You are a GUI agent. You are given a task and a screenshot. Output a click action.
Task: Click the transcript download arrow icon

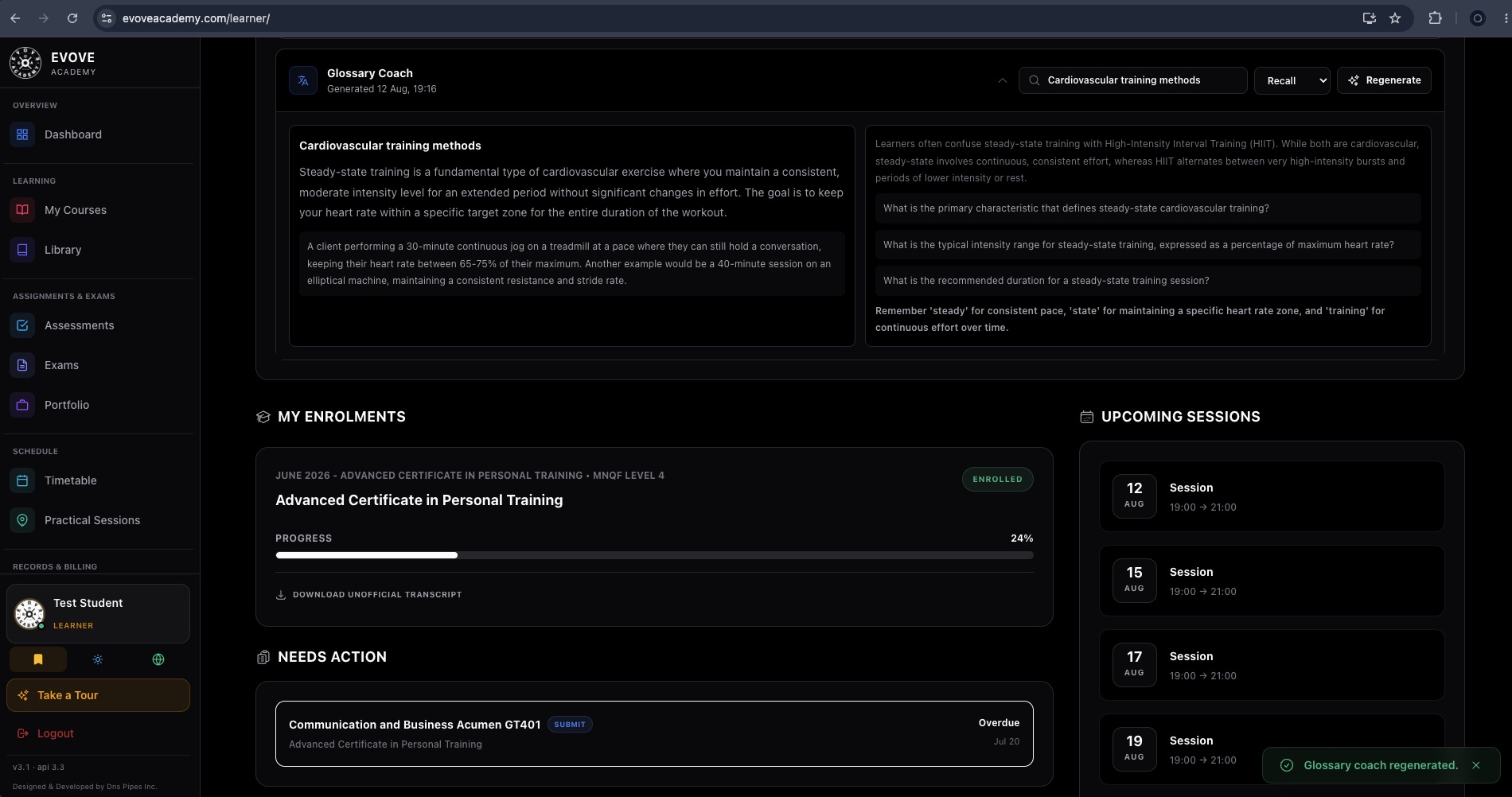point(281,595)
